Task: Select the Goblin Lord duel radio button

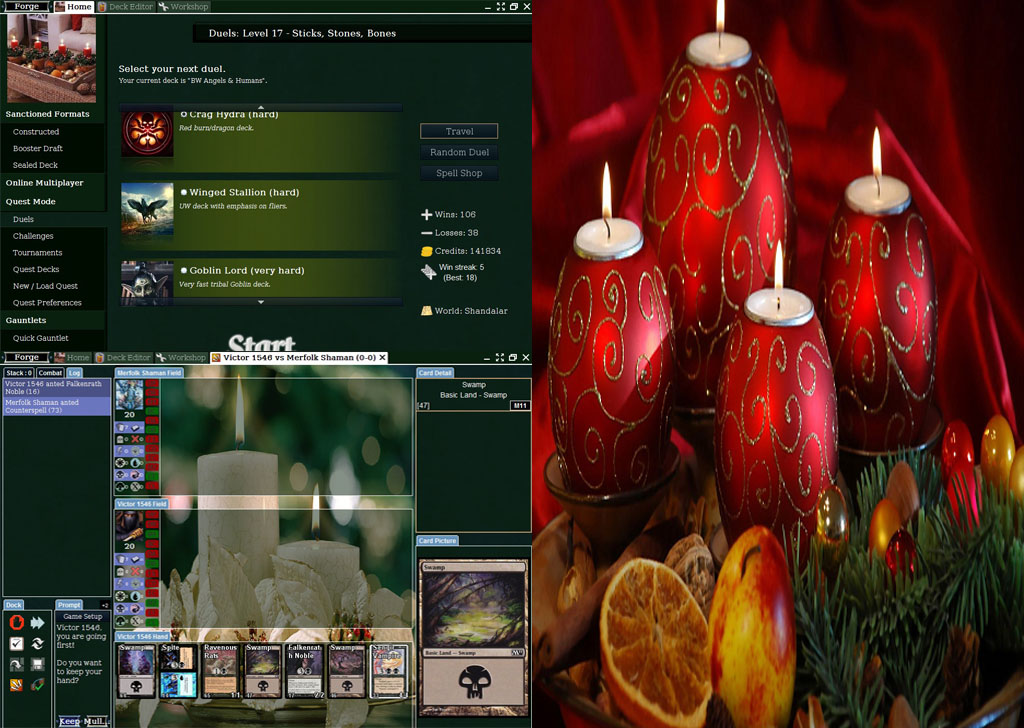Action: [x=184, y=270]
